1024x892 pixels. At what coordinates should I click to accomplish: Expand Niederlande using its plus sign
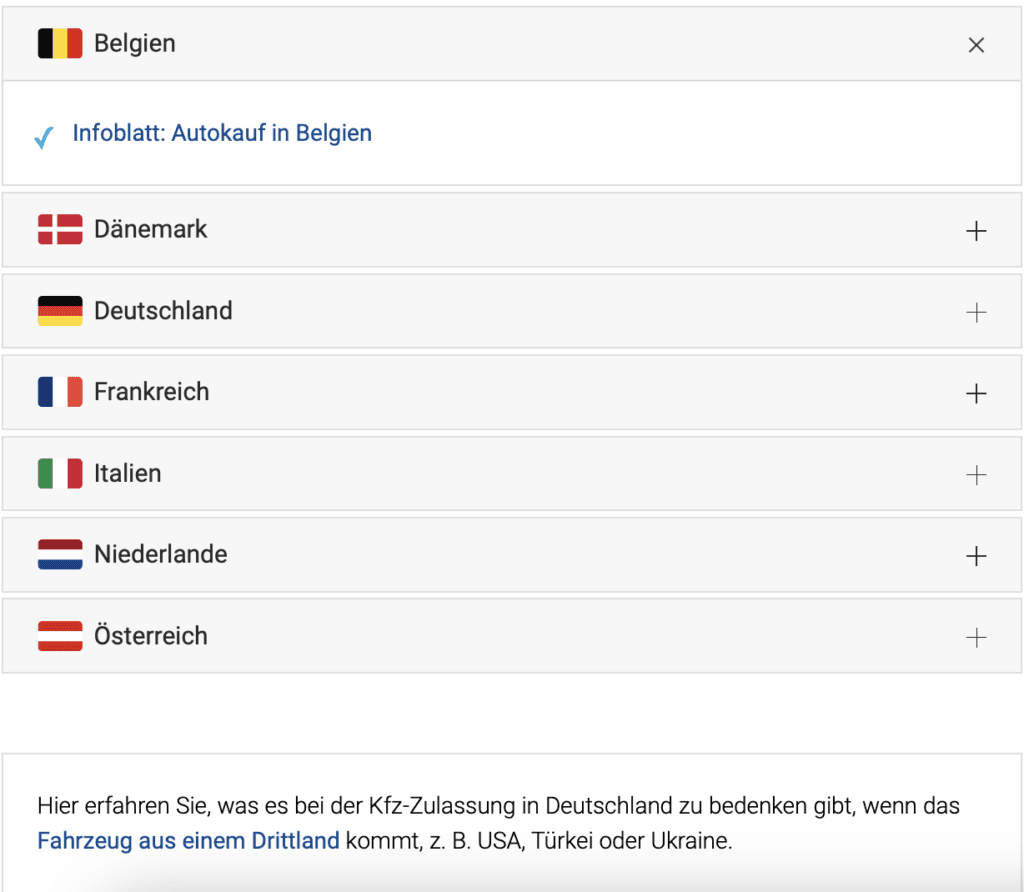point(976,556)
